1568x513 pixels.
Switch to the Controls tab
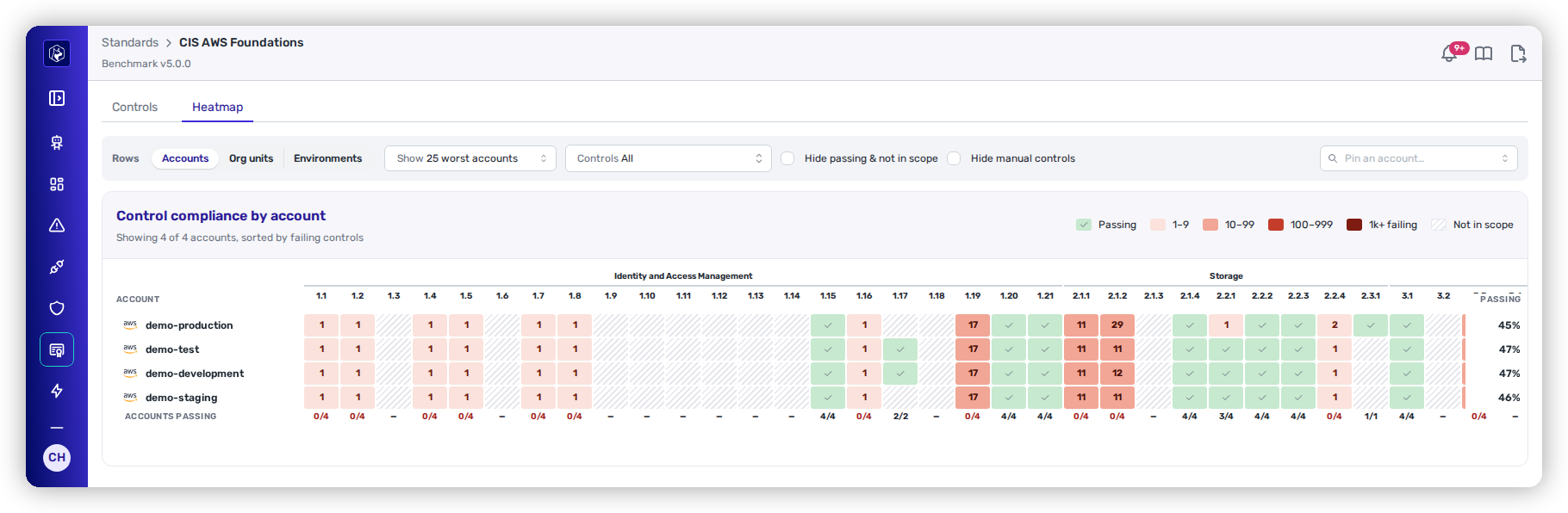(x=134, y=107)
